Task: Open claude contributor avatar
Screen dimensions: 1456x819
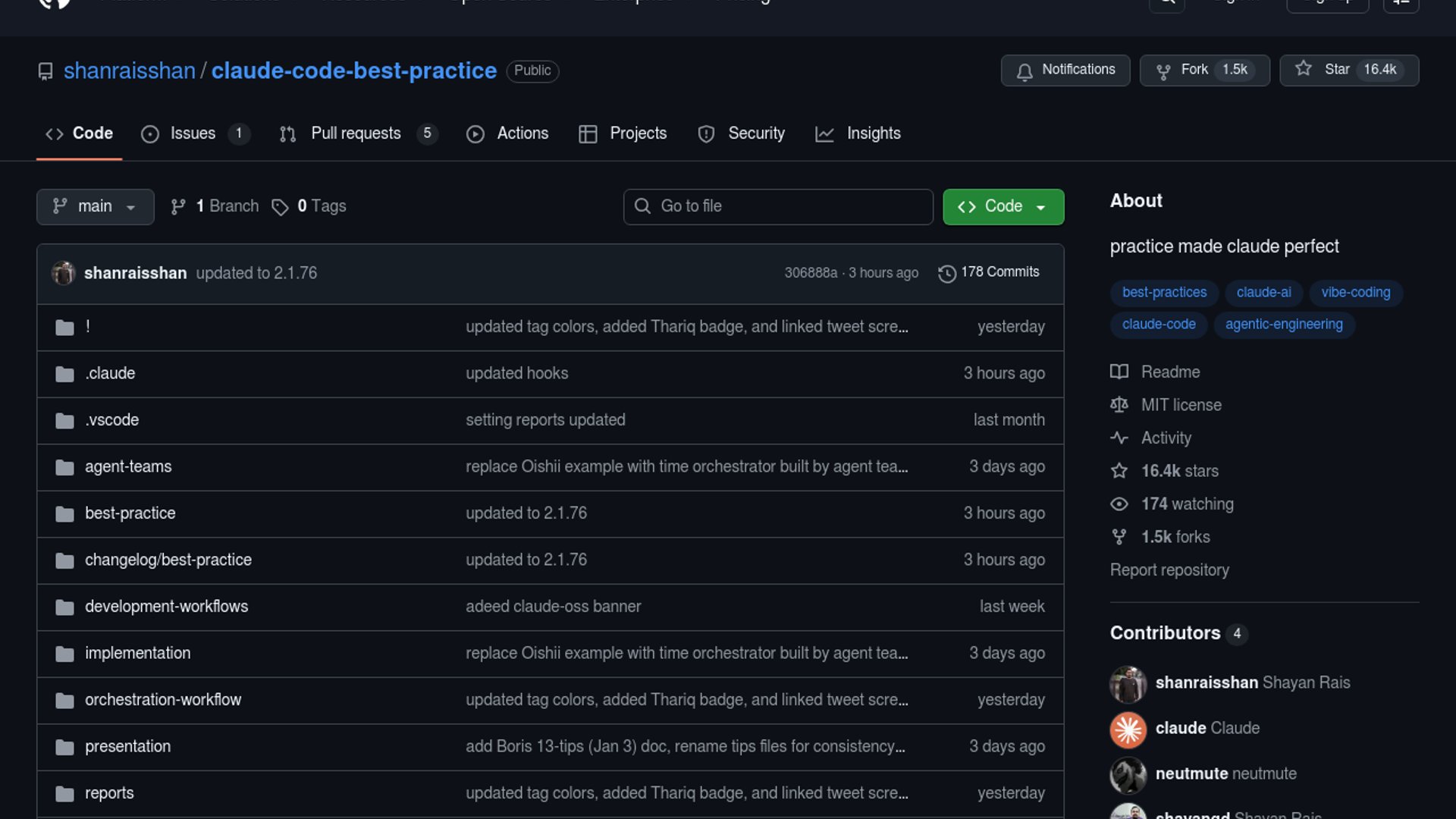Action: [x=1128, y=730]
